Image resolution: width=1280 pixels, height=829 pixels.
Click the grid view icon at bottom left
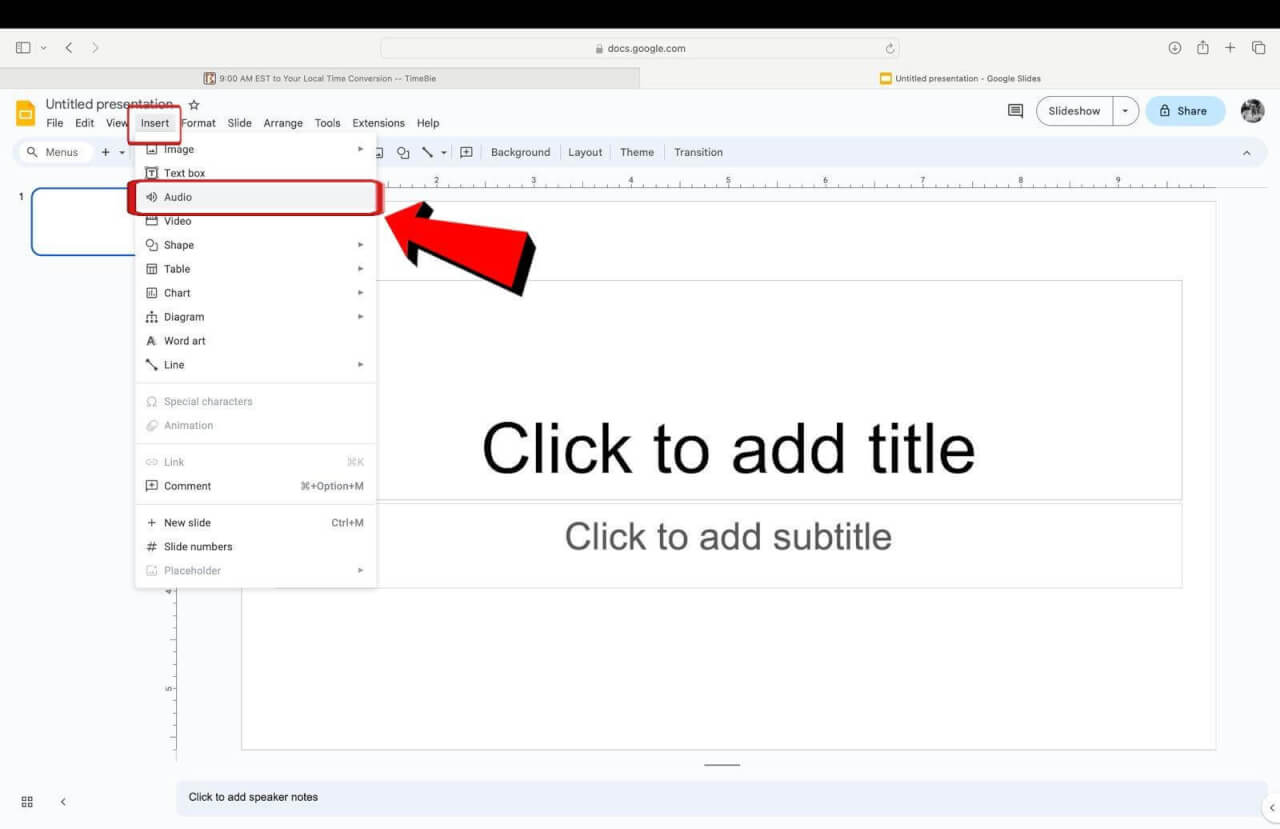tap(26, 801)
